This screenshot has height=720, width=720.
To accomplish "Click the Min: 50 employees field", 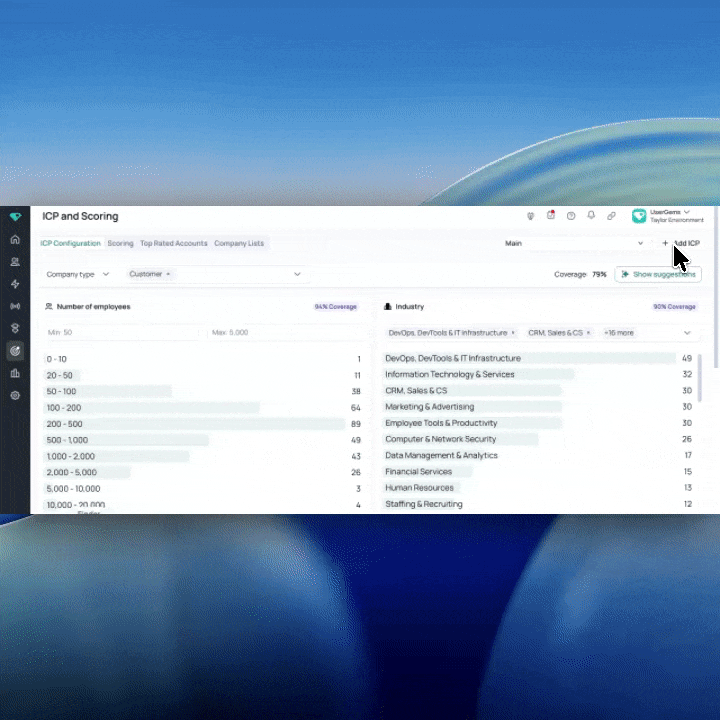I will pos(122,332).
